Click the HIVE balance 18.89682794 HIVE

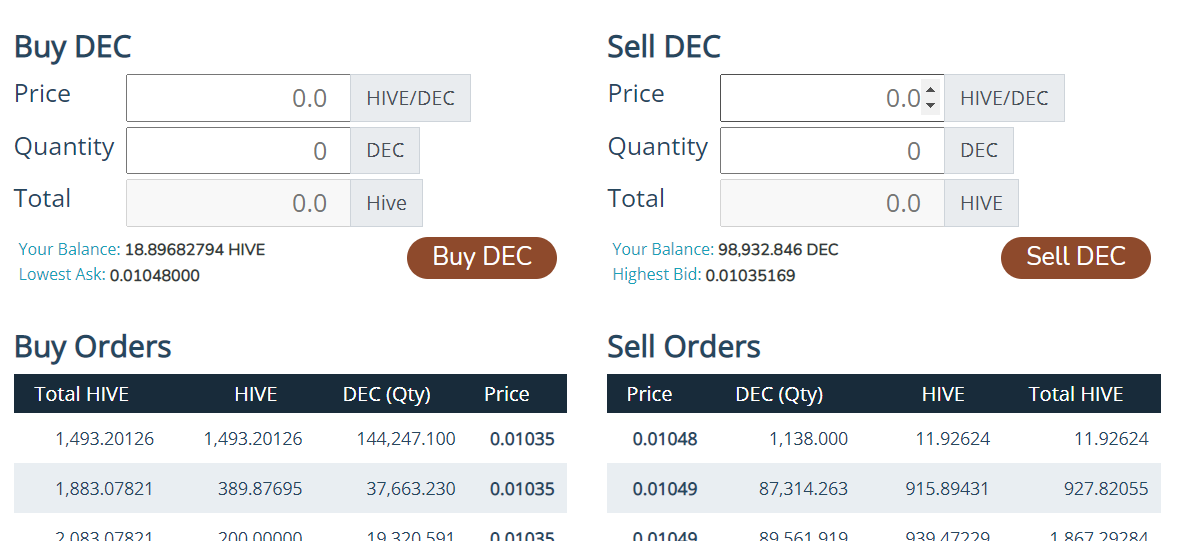click(195, 249)
